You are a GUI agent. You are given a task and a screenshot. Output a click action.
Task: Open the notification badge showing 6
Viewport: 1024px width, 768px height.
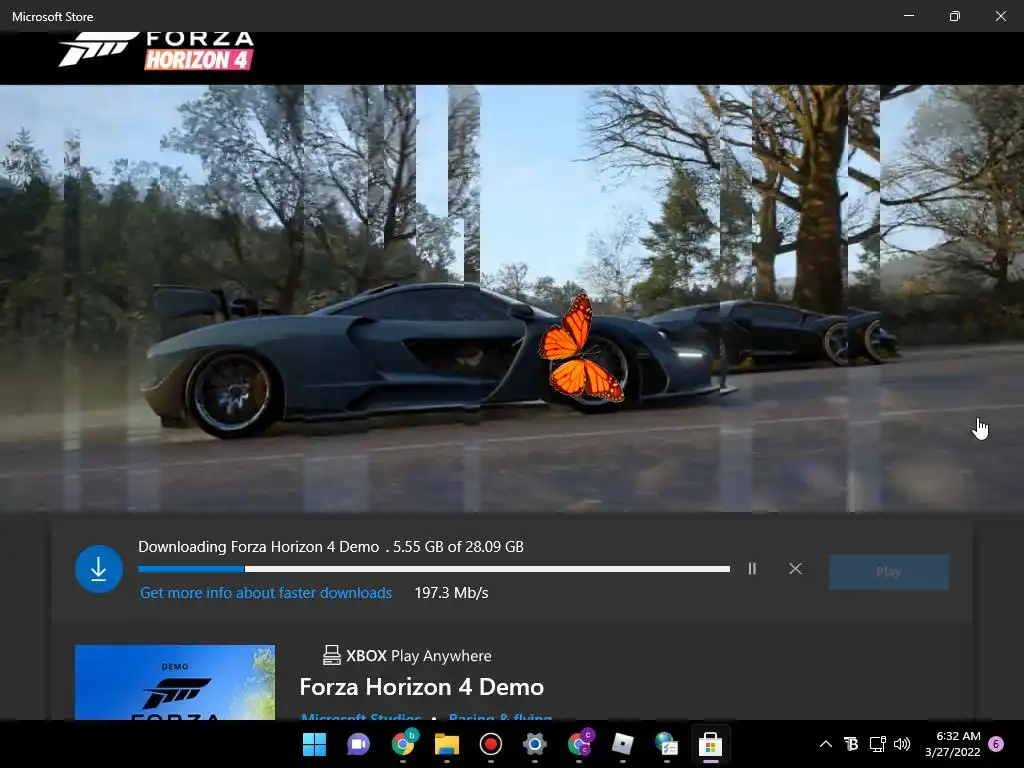coord(996,744)
